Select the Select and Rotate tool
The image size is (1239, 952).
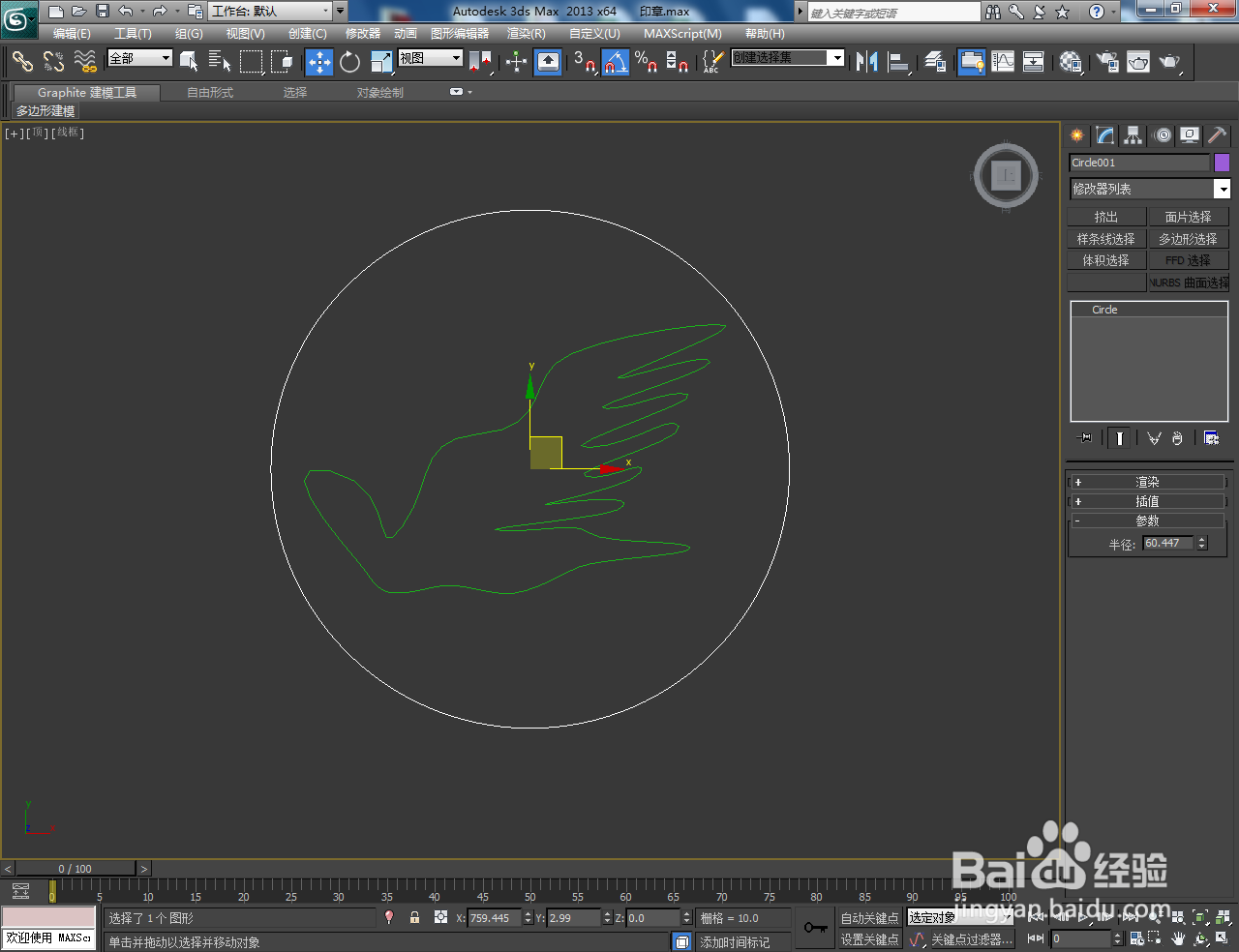point(349,62)
